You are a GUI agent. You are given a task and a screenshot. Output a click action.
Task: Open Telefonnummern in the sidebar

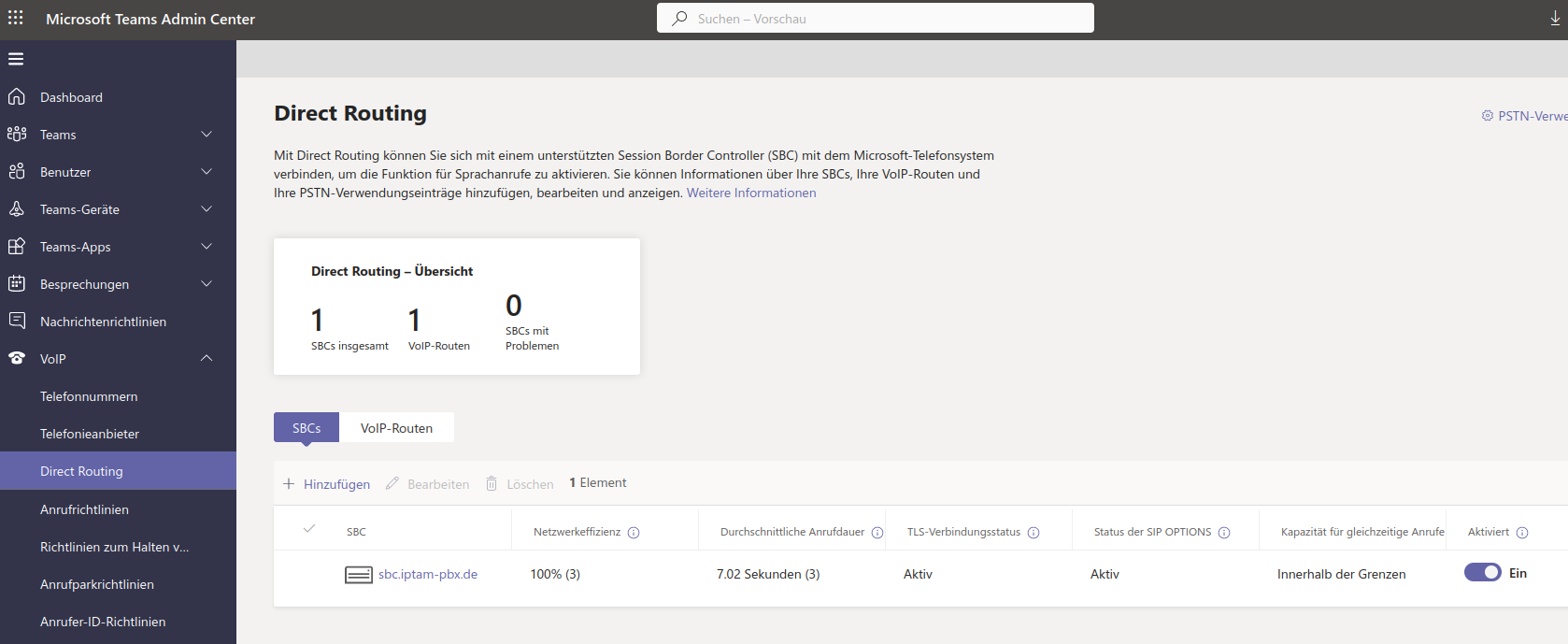coord(89,396)
